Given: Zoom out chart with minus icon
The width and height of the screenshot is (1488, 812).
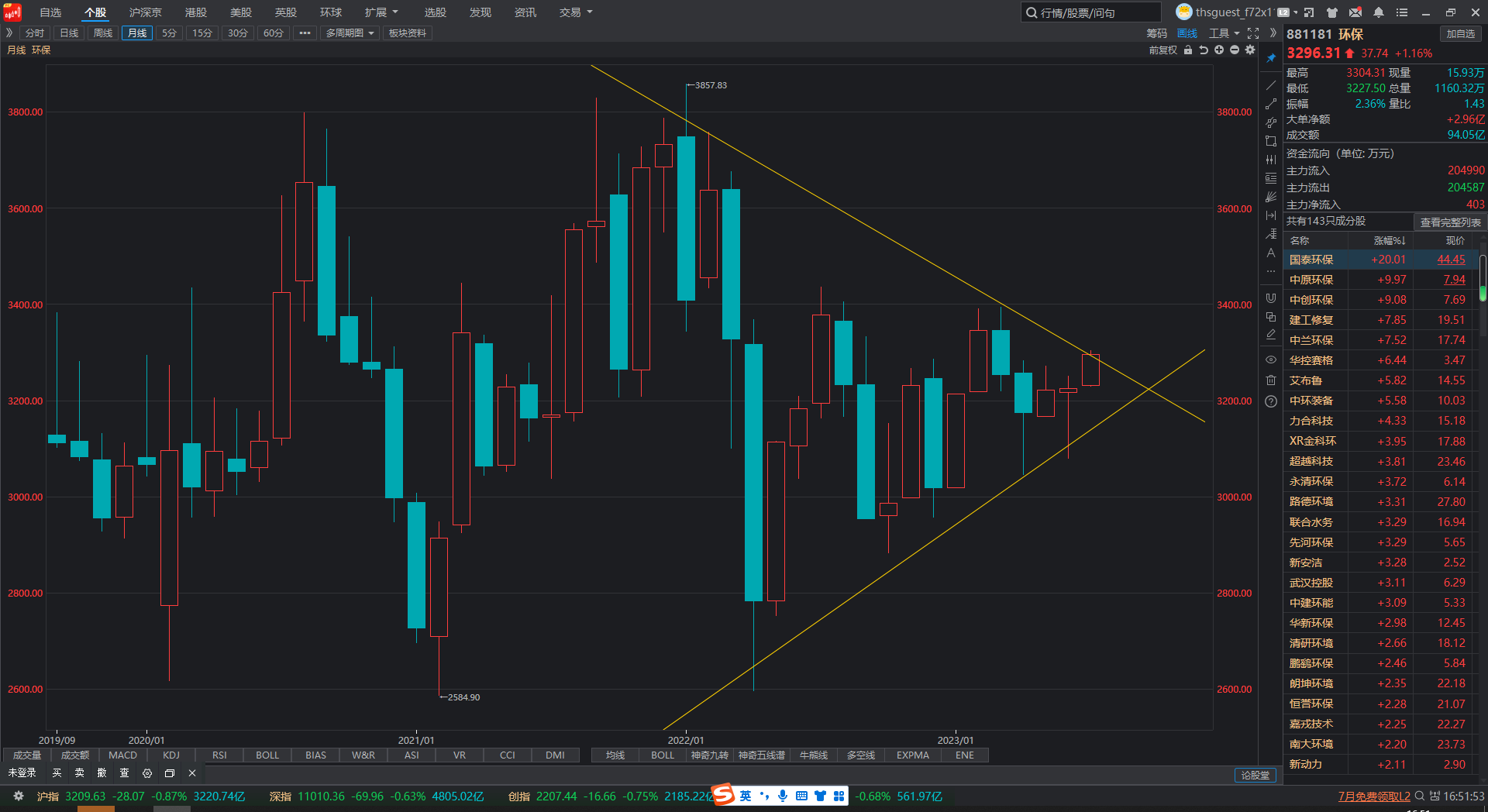Looking at the screenshot, I should click(x=1235, y=50).
